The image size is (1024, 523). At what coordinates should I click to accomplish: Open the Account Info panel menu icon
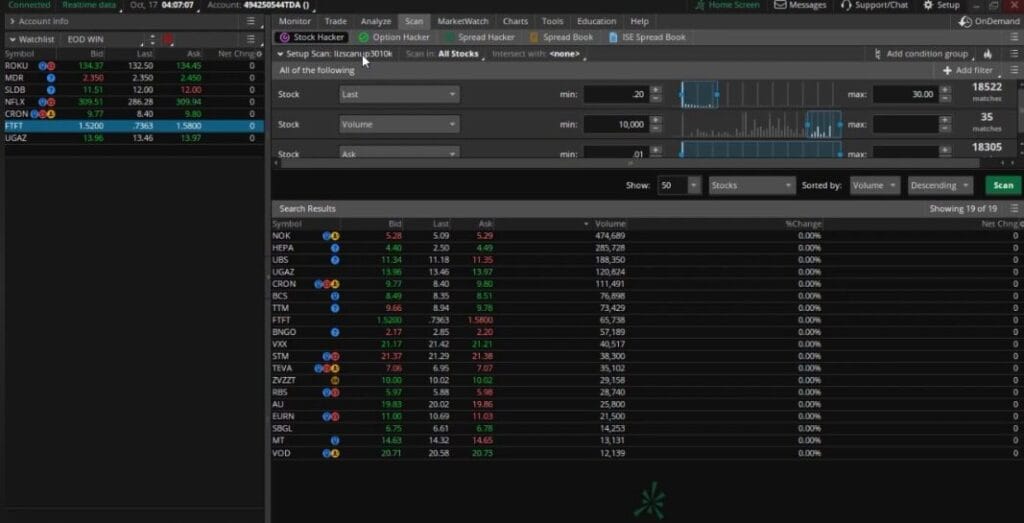[x=251, y=21]
